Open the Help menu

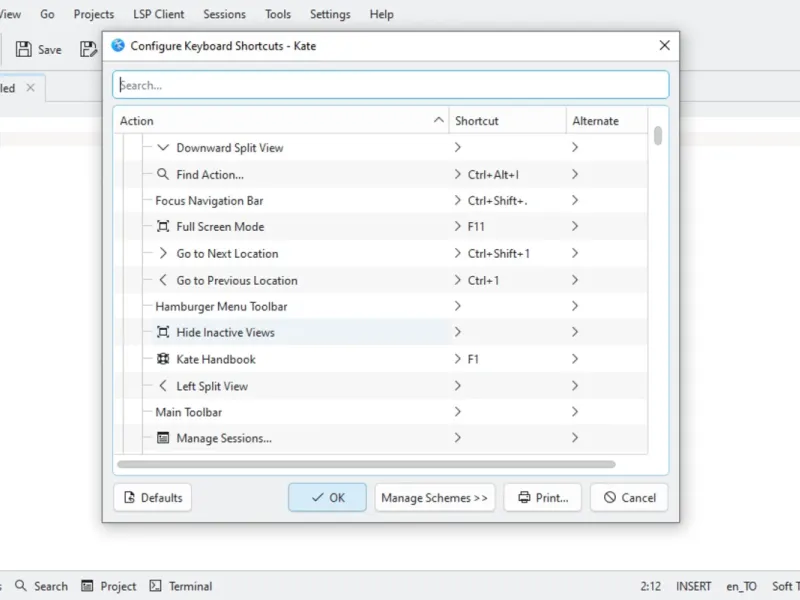click(382, 14)
